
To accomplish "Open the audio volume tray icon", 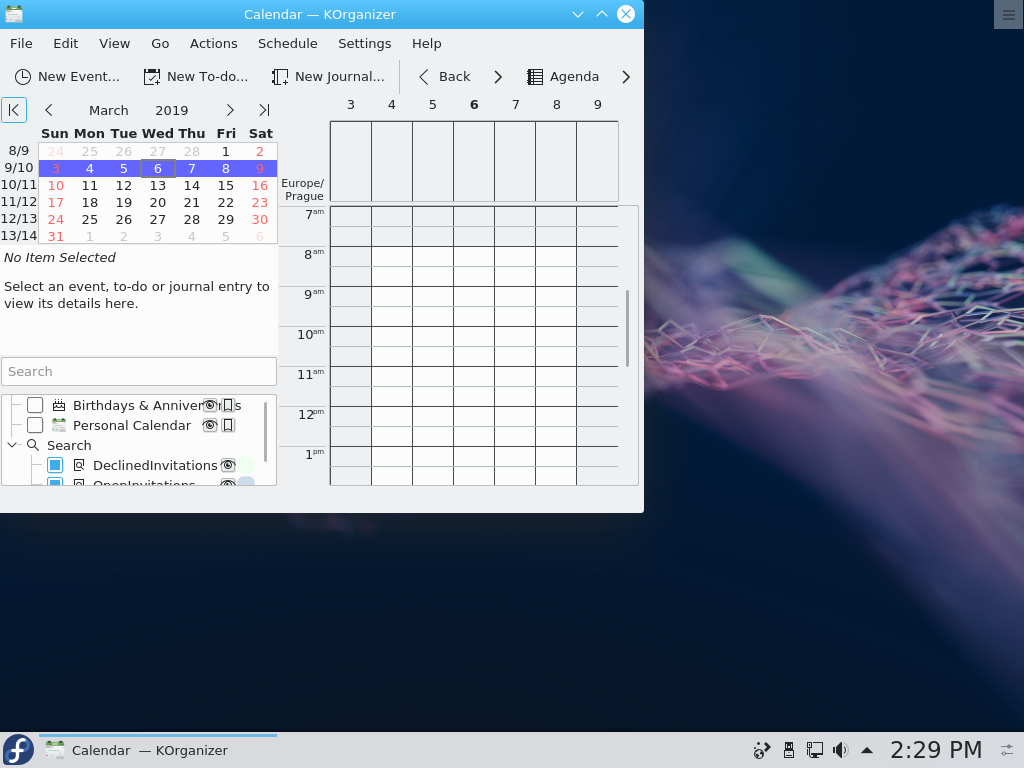I will (840, 750).
